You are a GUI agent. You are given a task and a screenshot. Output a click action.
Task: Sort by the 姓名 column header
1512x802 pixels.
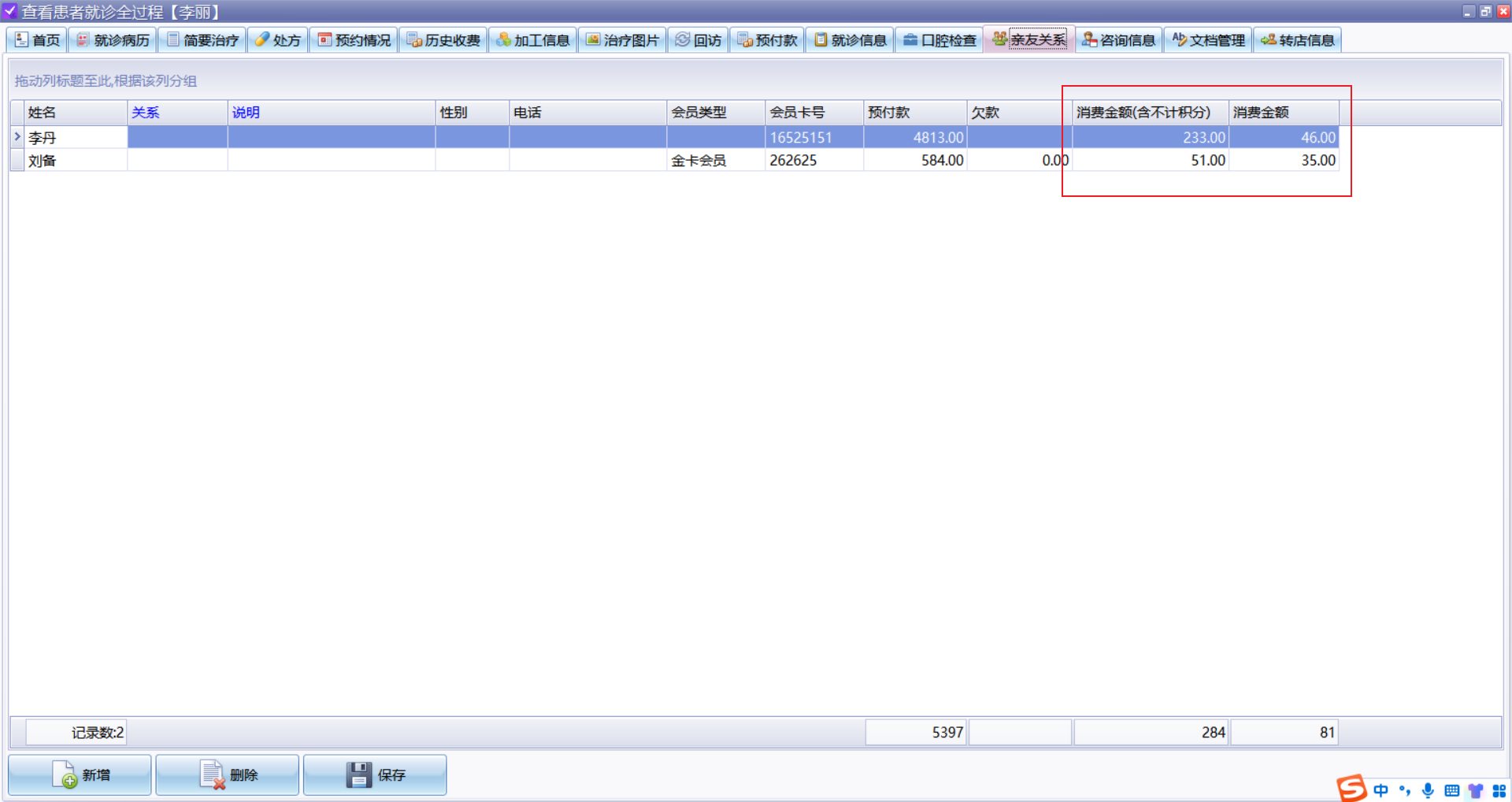[76, 113]
